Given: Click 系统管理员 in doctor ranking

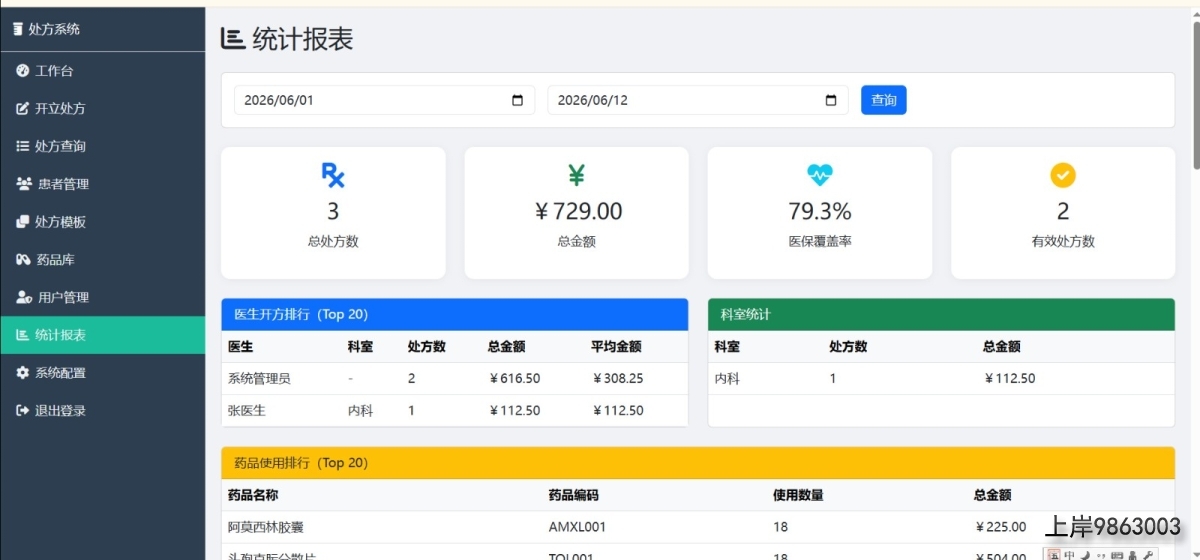Looking at the screenshot, I should pyautogui.click(x=259, y=379).
